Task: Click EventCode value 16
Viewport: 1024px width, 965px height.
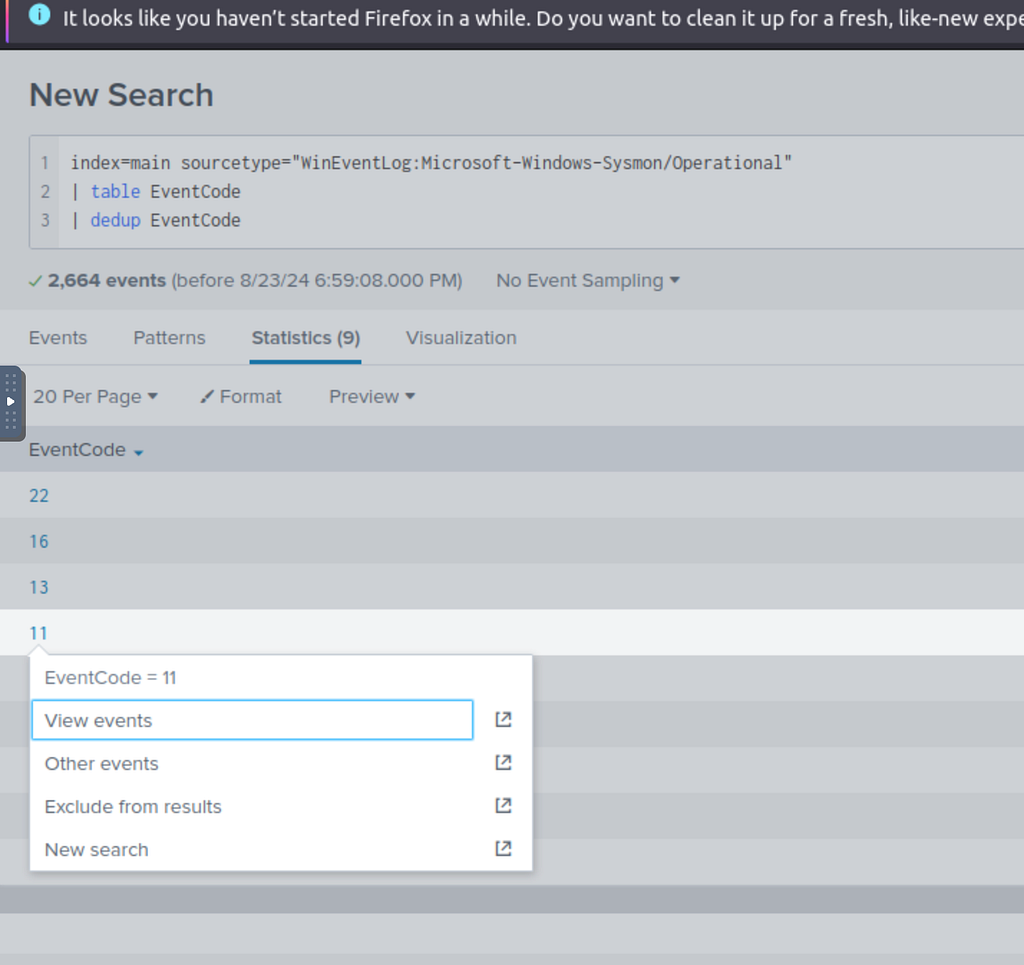Action: (x=39, y=541)
